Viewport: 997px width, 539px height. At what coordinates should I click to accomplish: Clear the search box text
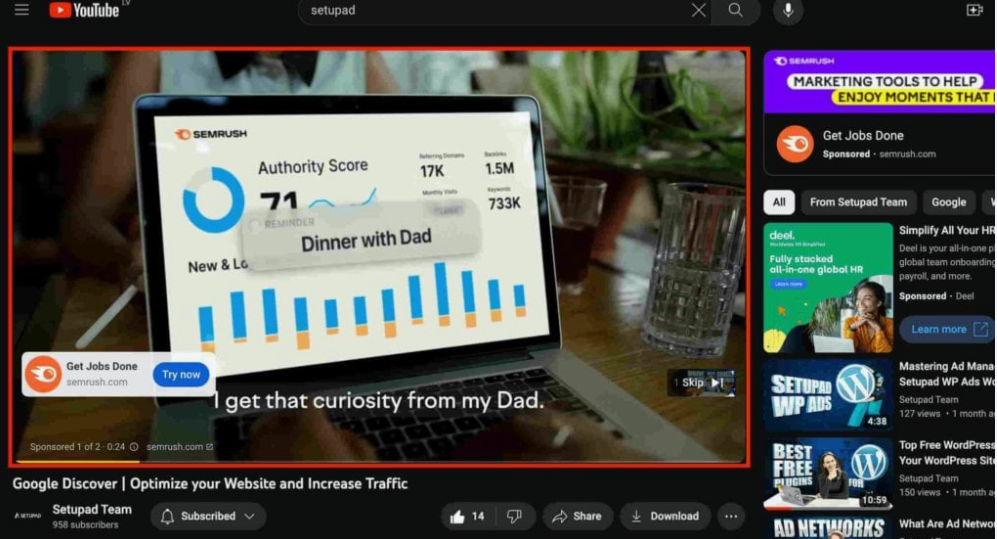pos(698,10)
